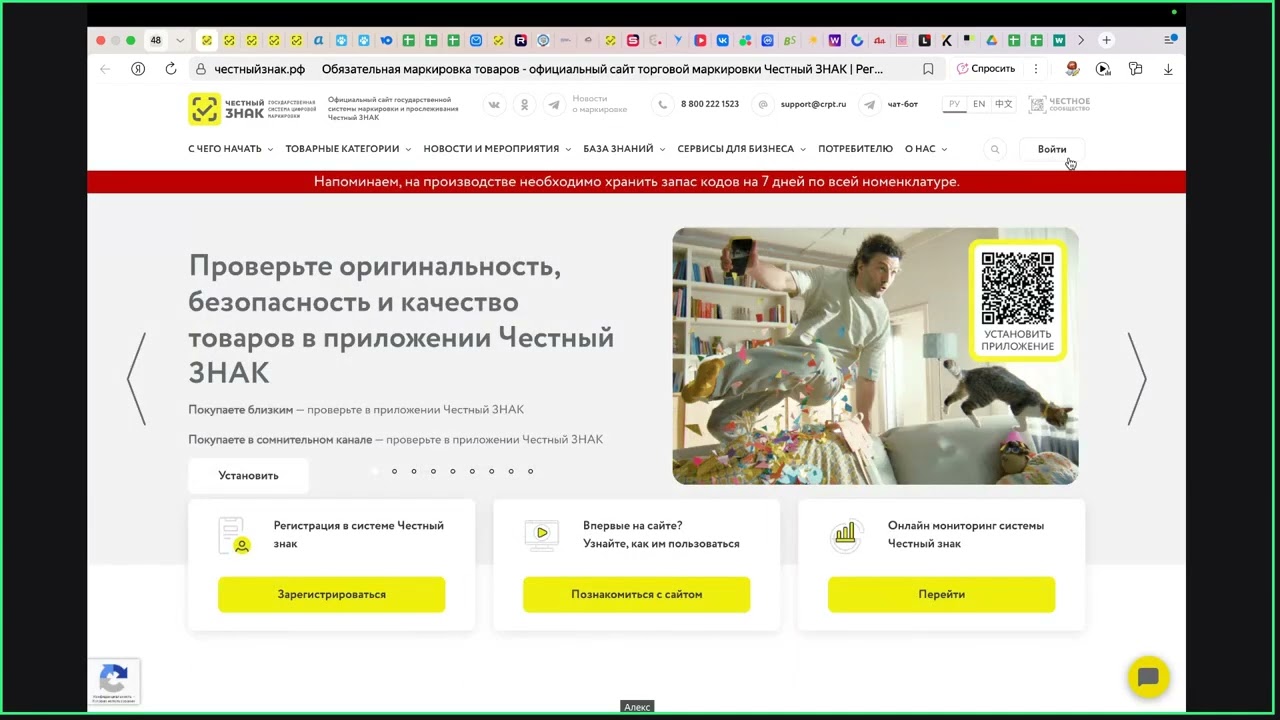Show next slide with right arrow
The height and width of the screenshot is (720, 1280).
pos(1137,379)
